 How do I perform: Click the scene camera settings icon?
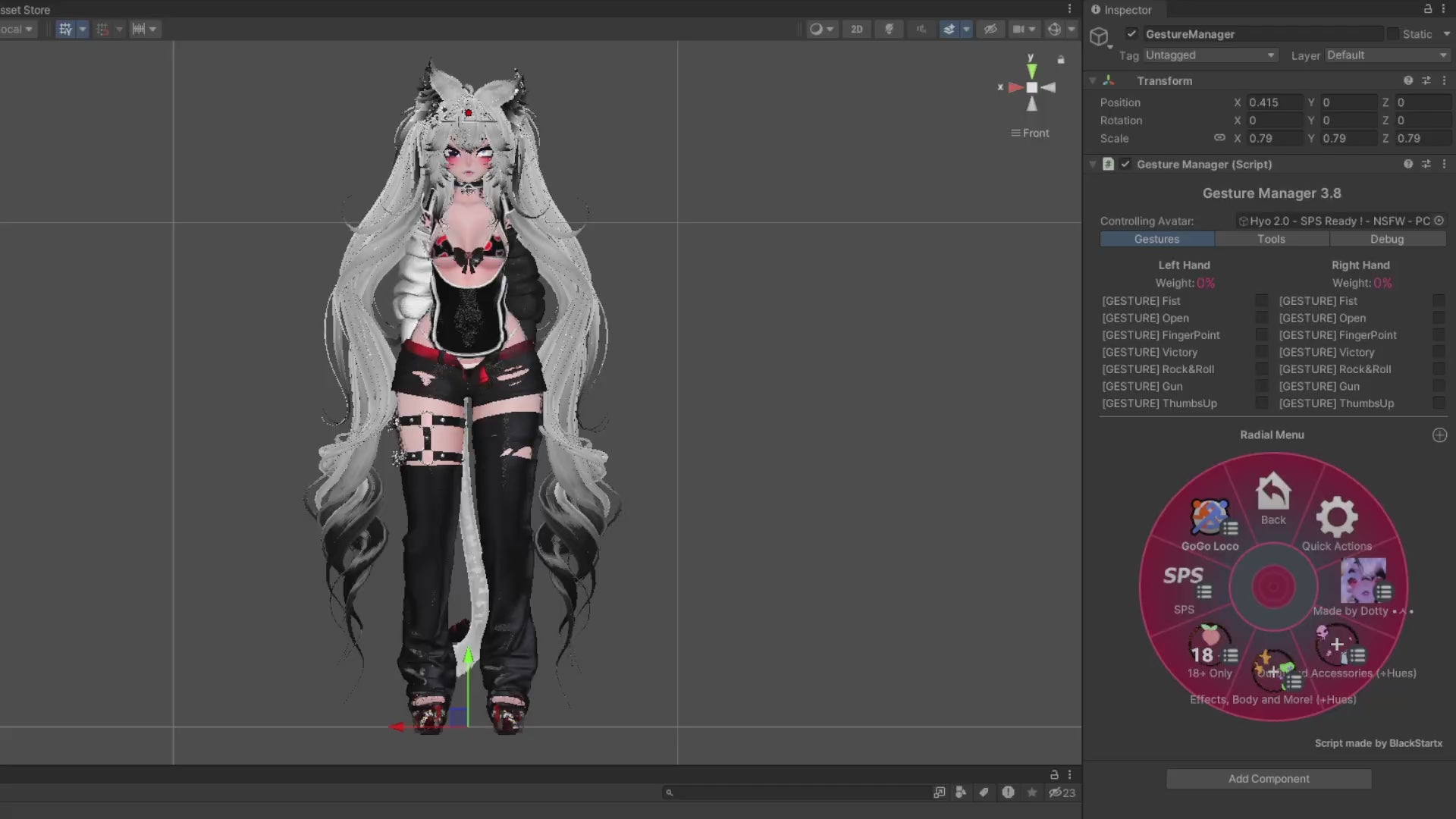coord(1018,29)
